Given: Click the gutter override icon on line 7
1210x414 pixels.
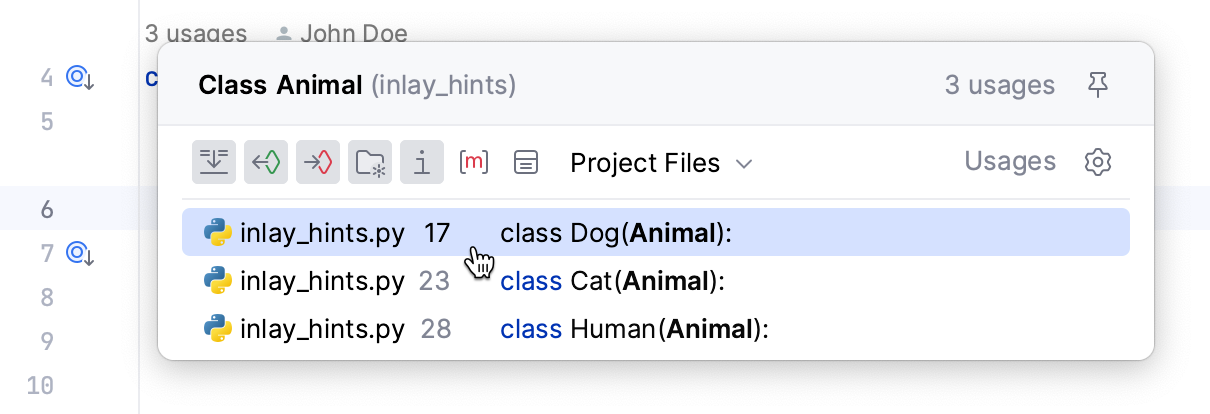Looking at the screenshot, I should coord(80,254).
